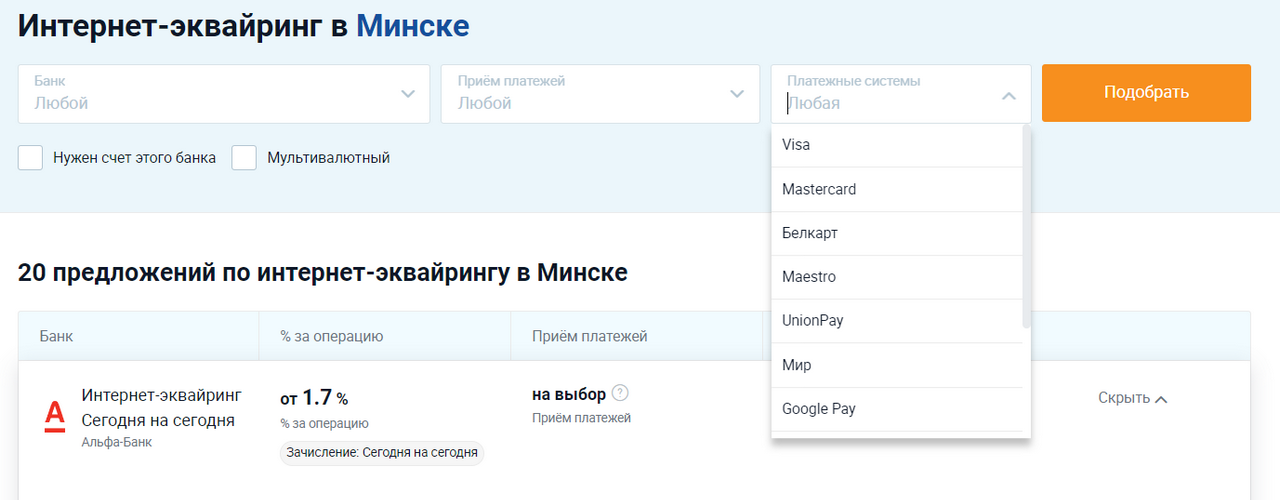1280x500 pixels.
Task: Click 'Зачисление: Сегодня на сегодня' tag
Action: pos(381,453)
